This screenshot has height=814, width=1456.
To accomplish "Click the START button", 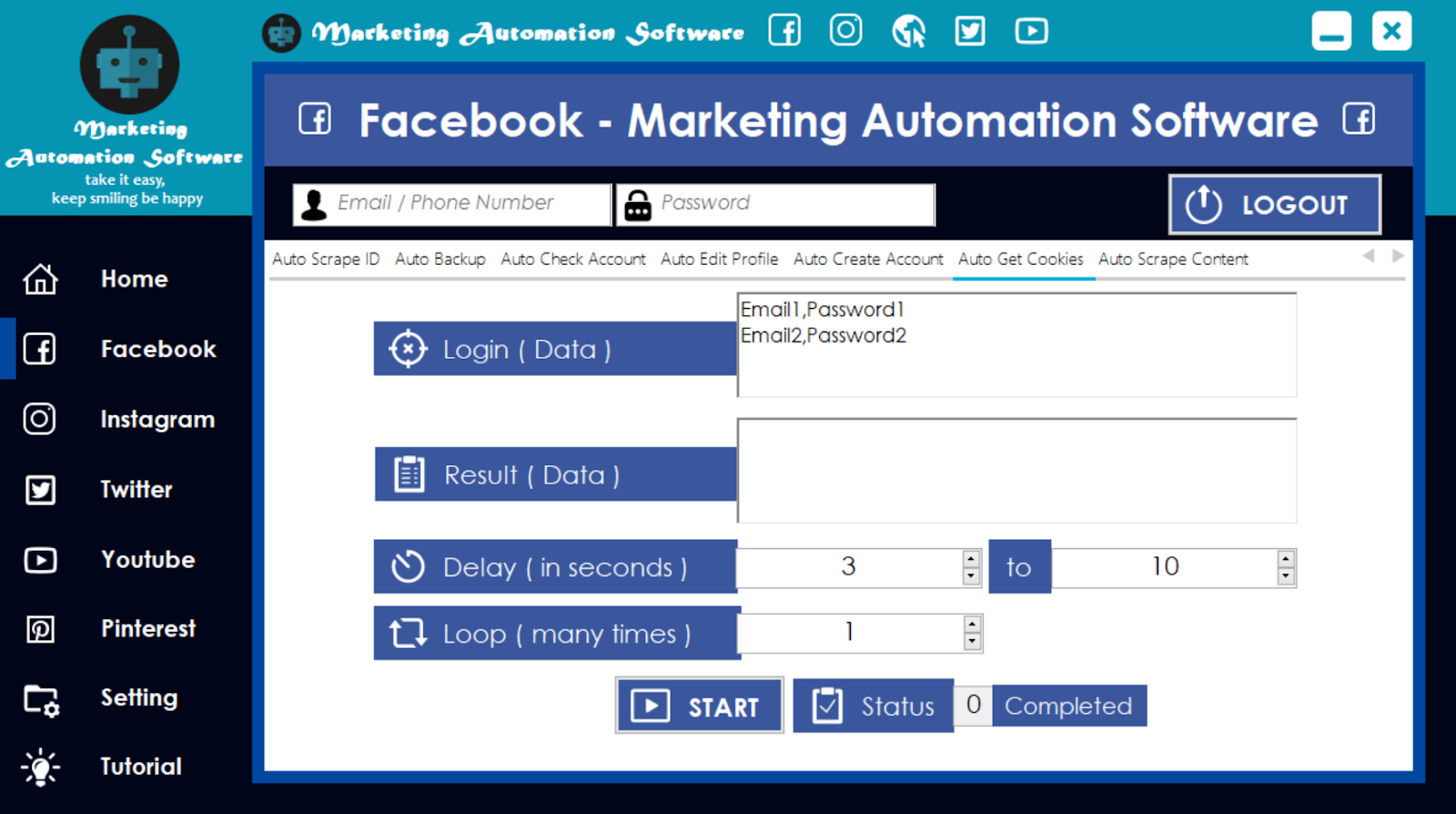I will point(699,706).
